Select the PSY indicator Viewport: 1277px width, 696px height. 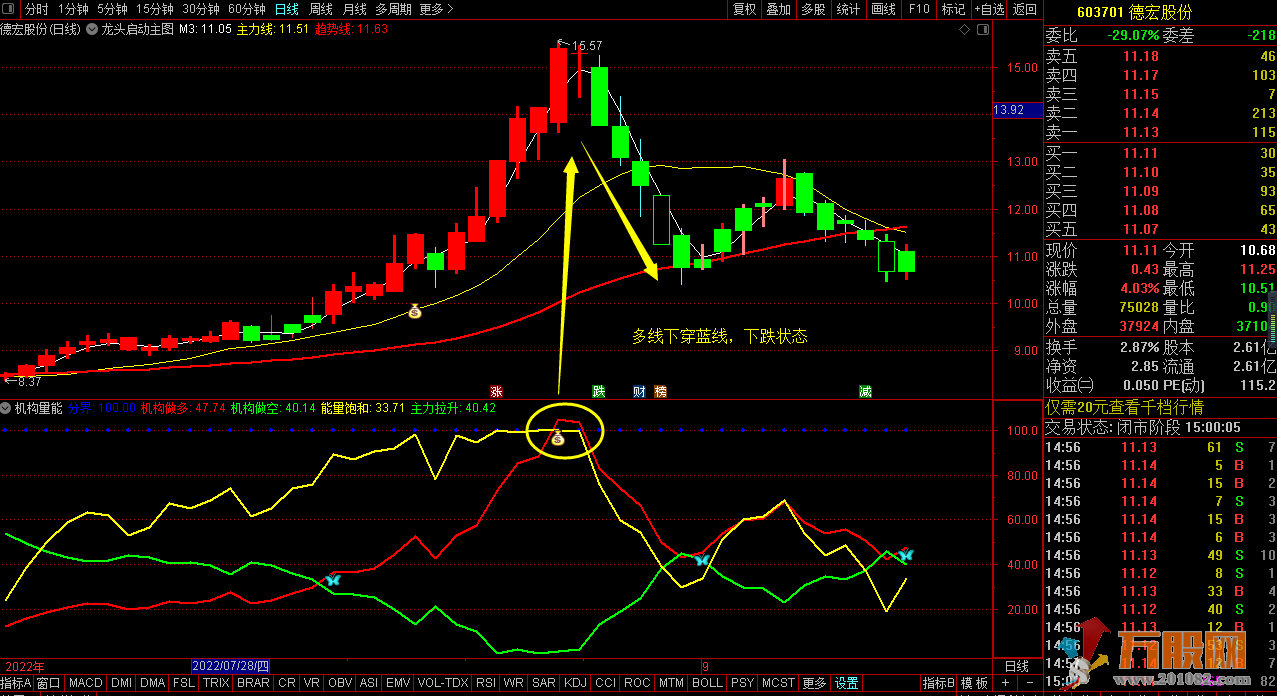click(x=742, y=683)
